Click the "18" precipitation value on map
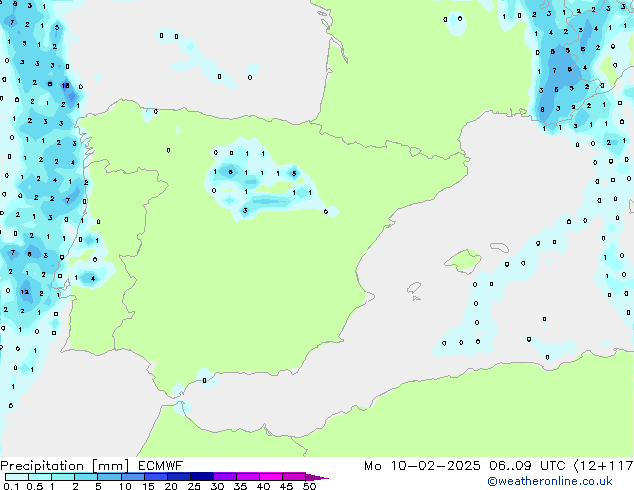Image resolution: width=634 pixels, height=490 pixels. point(66,85)
